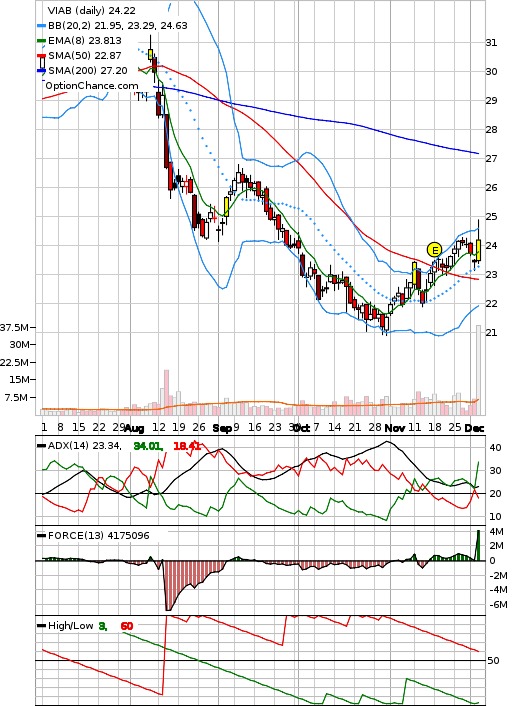Click the OptionChance.com watermark text
526x706 pixels.
(x=92, y=86)
